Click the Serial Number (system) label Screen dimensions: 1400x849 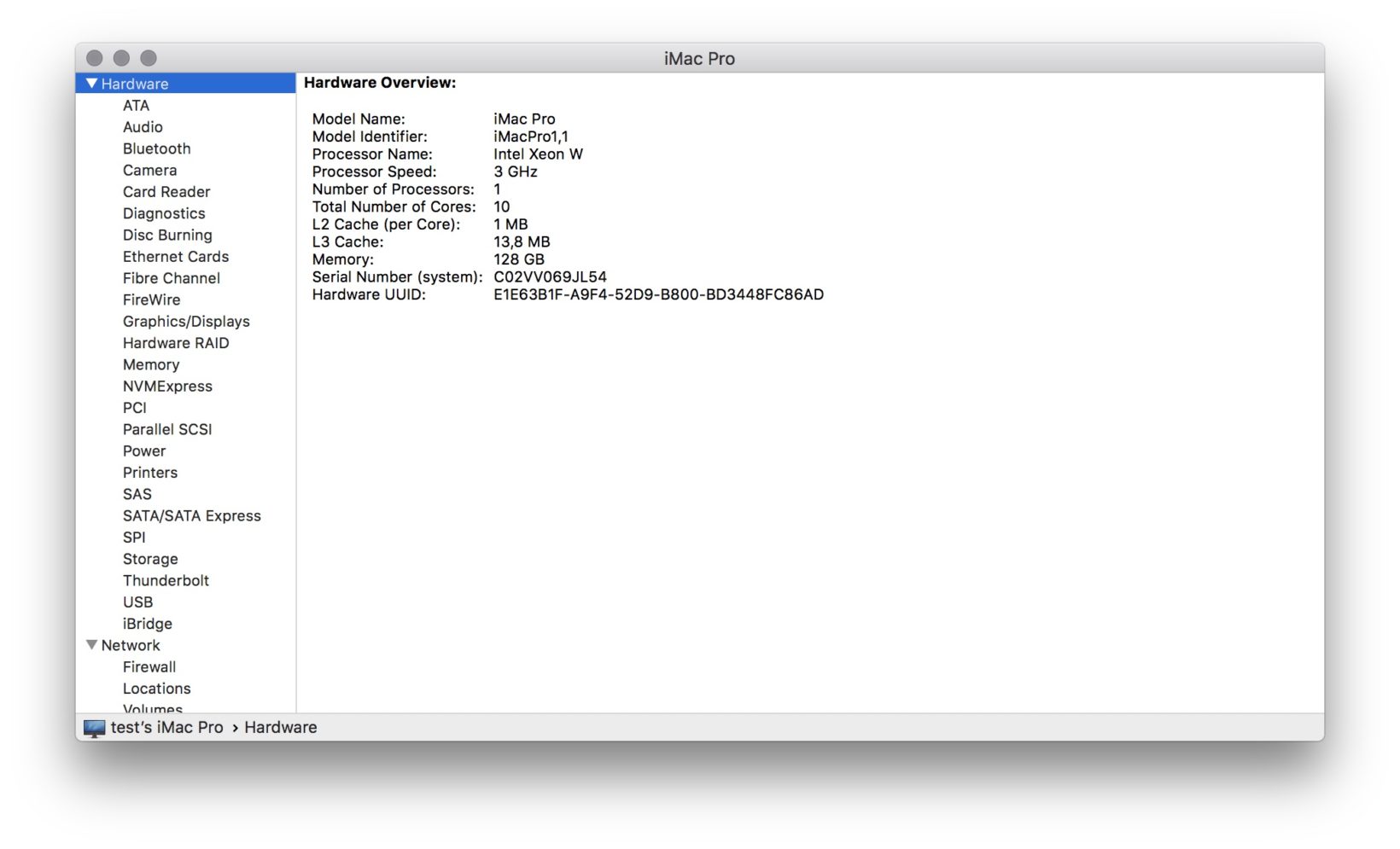point(397,277)
